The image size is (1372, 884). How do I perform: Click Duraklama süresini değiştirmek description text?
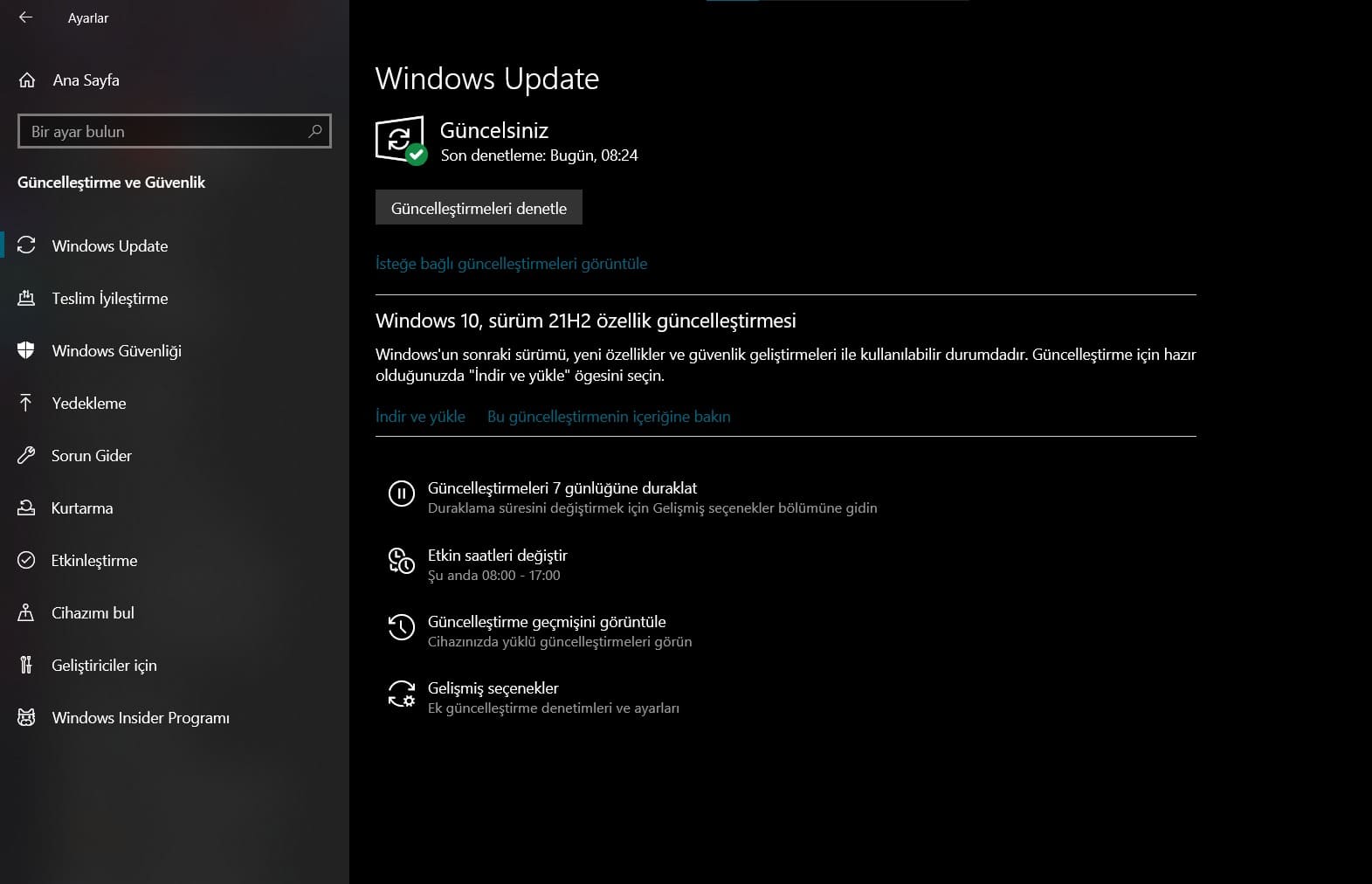coord(652,508)
